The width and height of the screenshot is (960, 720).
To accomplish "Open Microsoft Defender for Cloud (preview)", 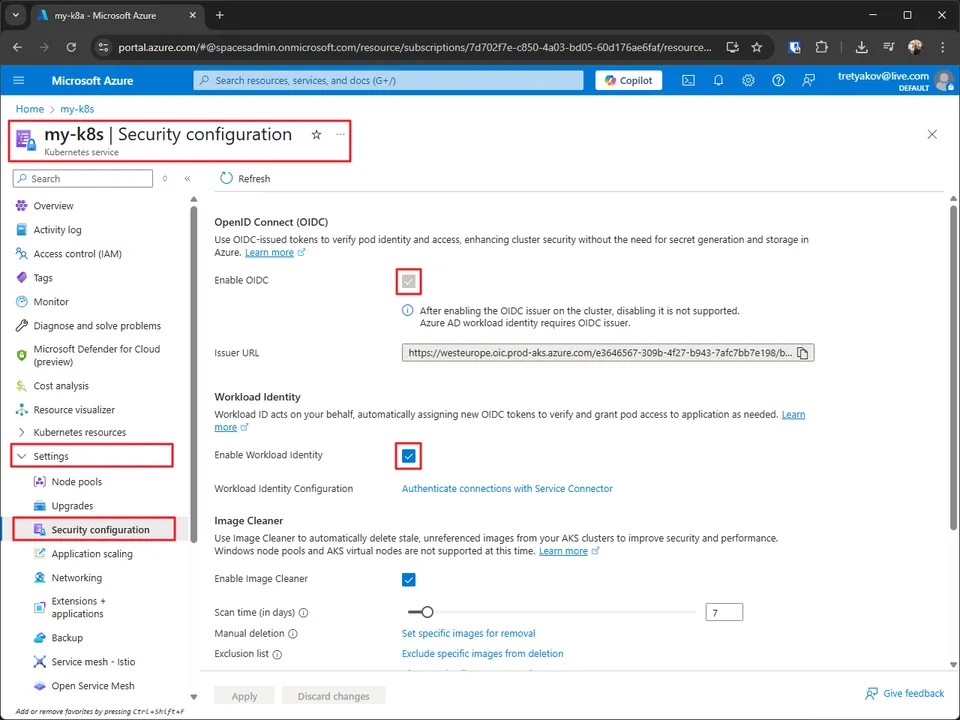I will pos(96,355).
